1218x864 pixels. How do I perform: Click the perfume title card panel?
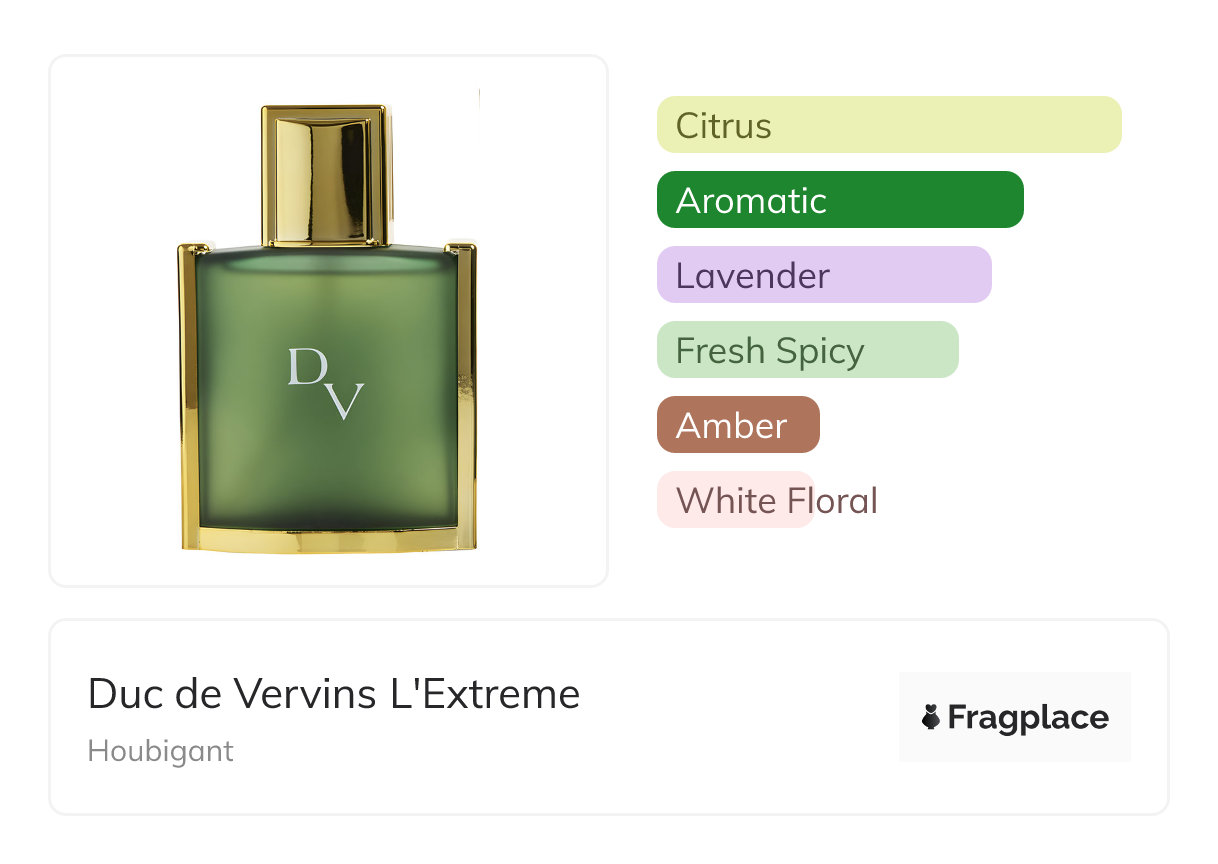609,717
